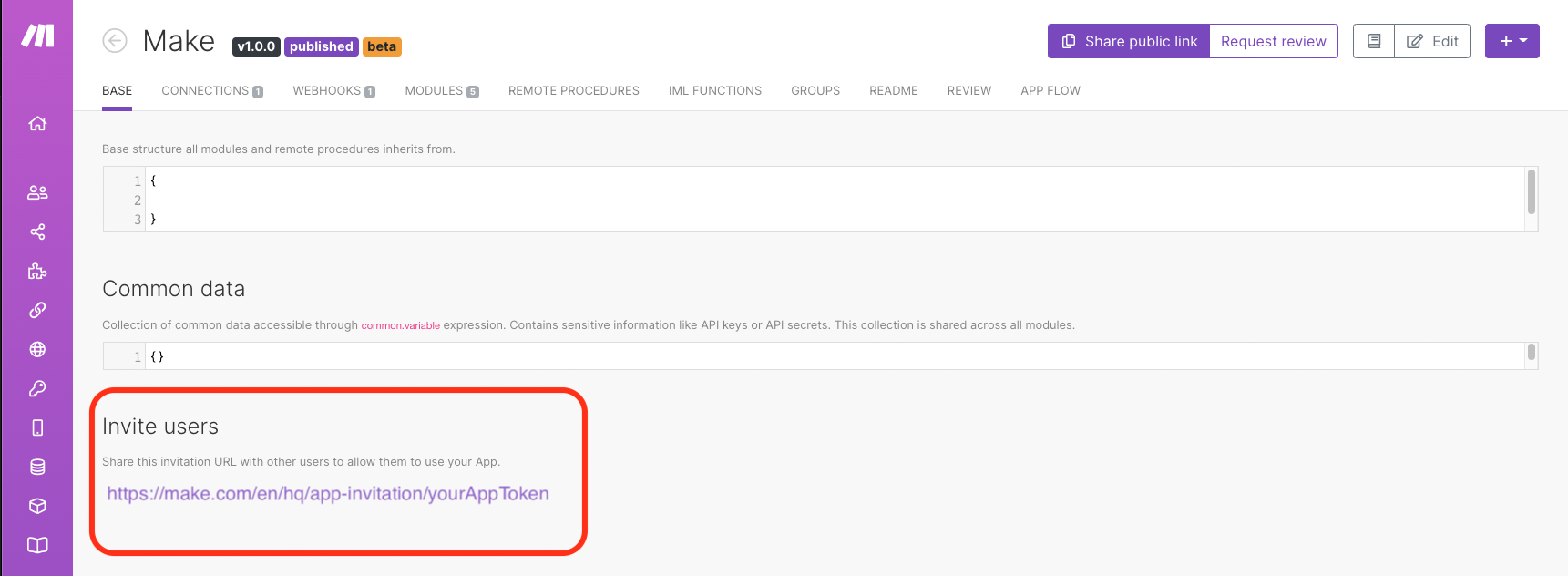This screenshot has width=1568, height=576.
Task: Open Scenarios share-nodes sidebar icon
Action: tap(37, 231)
